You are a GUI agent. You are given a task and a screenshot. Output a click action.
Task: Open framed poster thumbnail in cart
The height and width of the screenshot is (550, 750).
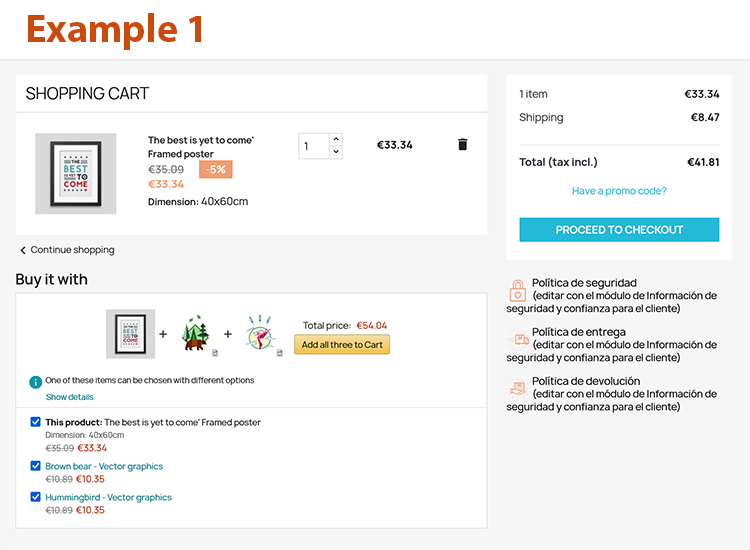tap(76, 173)
